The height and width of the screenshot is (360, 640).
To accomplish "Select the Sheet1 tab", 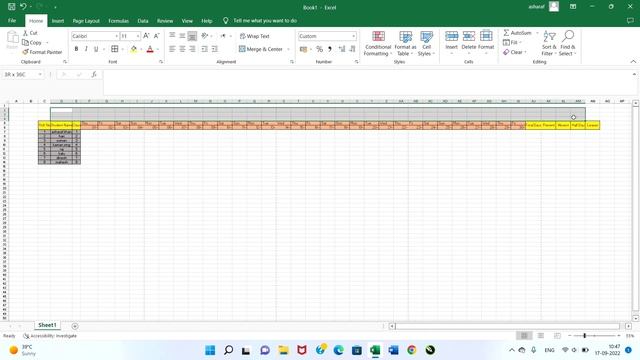I will (47, 325).
